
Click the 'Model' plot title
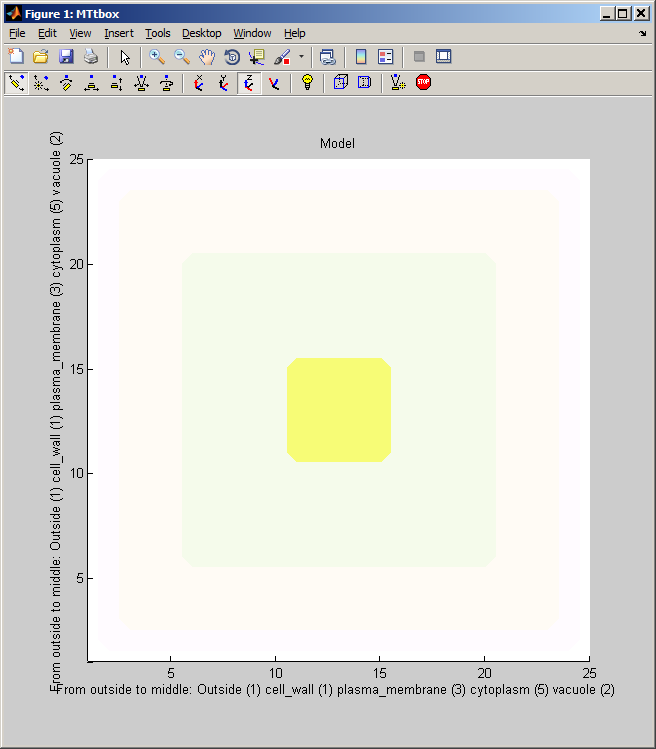337,144
